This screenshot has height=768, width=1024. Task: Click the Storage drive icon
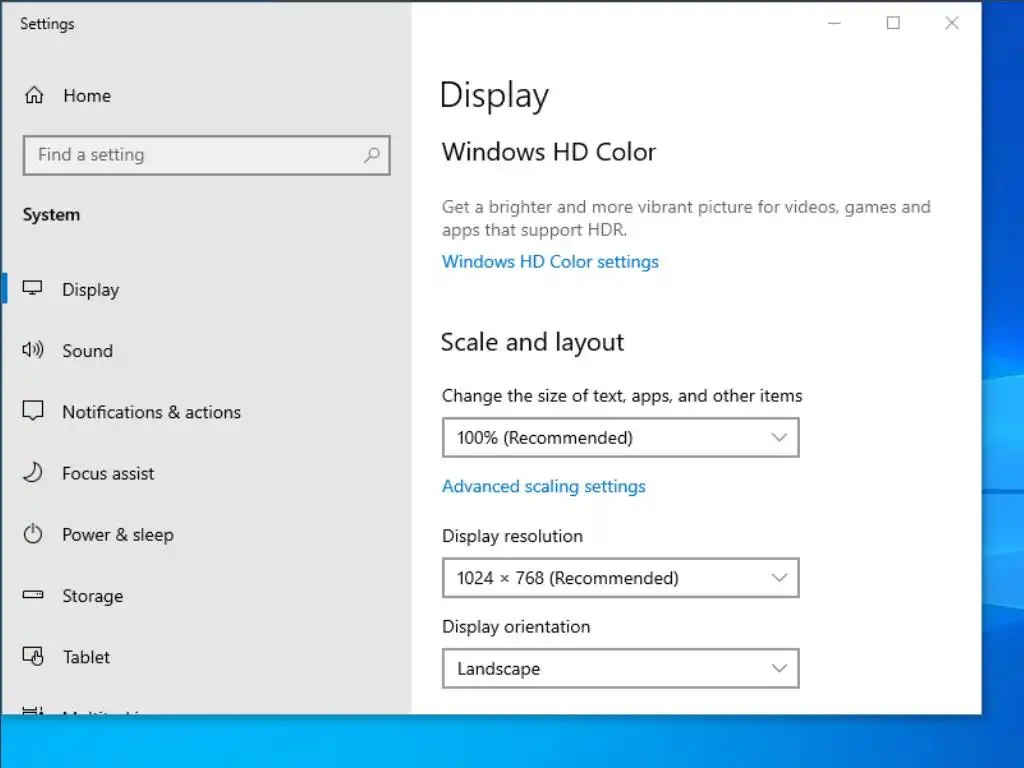click(x=33, y=595)
